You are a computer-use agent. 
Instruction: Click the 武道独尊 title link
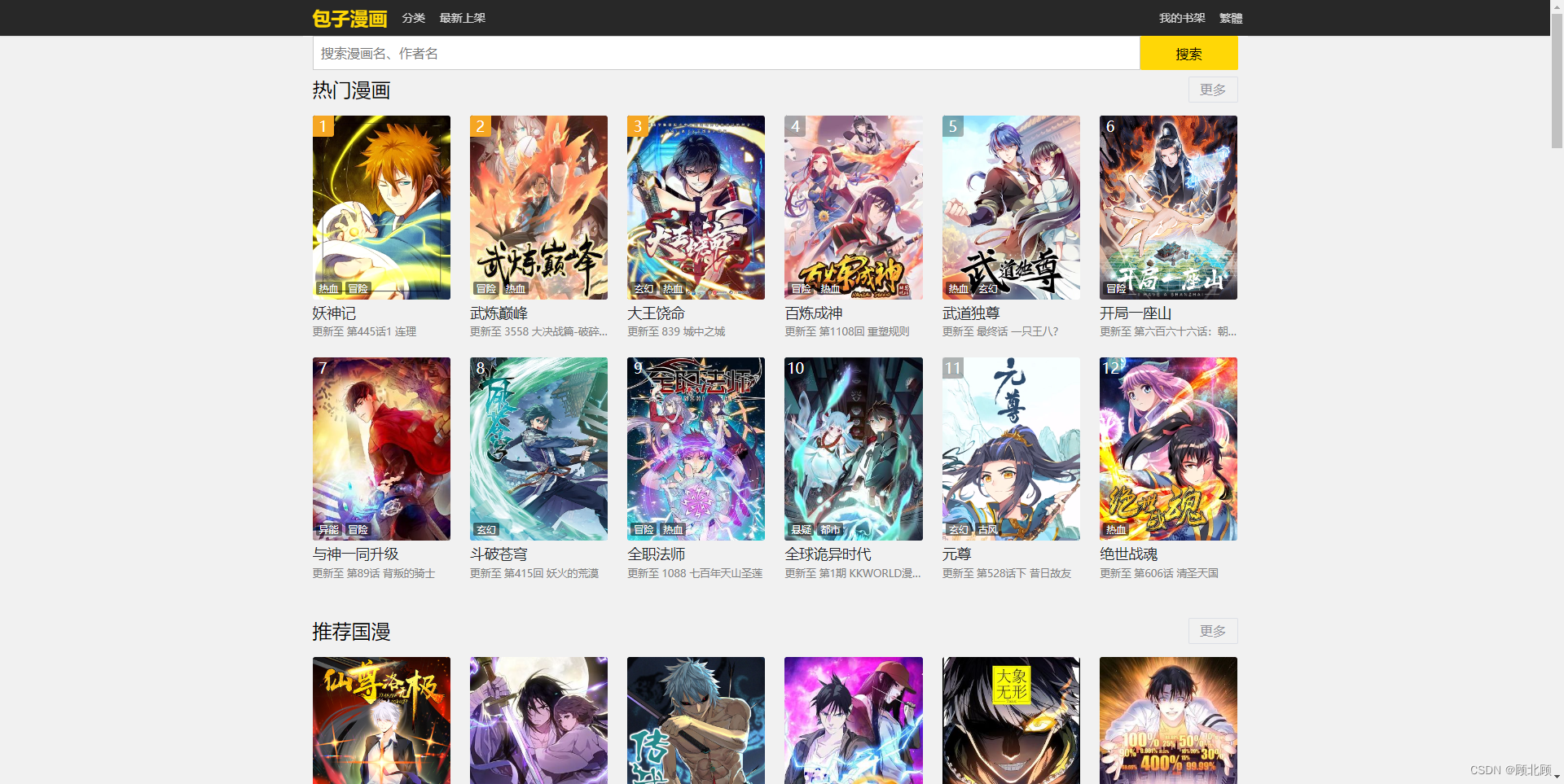click(971, 313)
